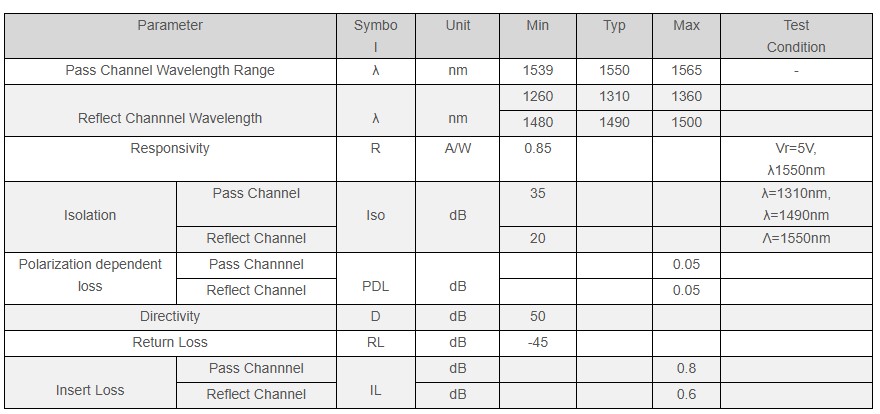Select the 1539 minimum wavelength cell
Screen dimensions: 880x414
538,71
